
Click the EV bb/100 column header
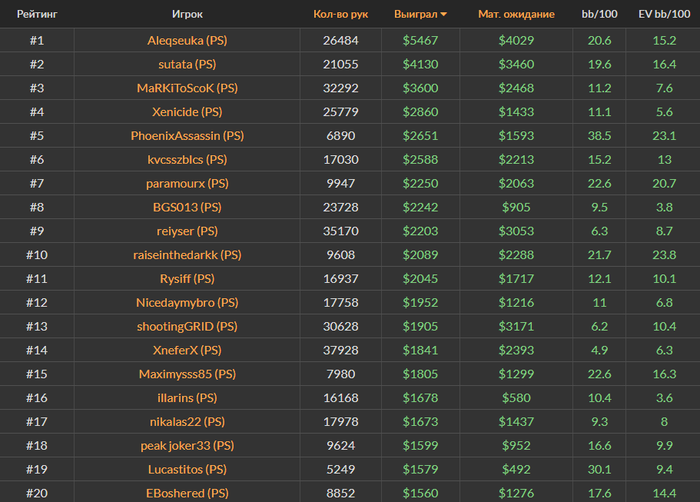664,14
